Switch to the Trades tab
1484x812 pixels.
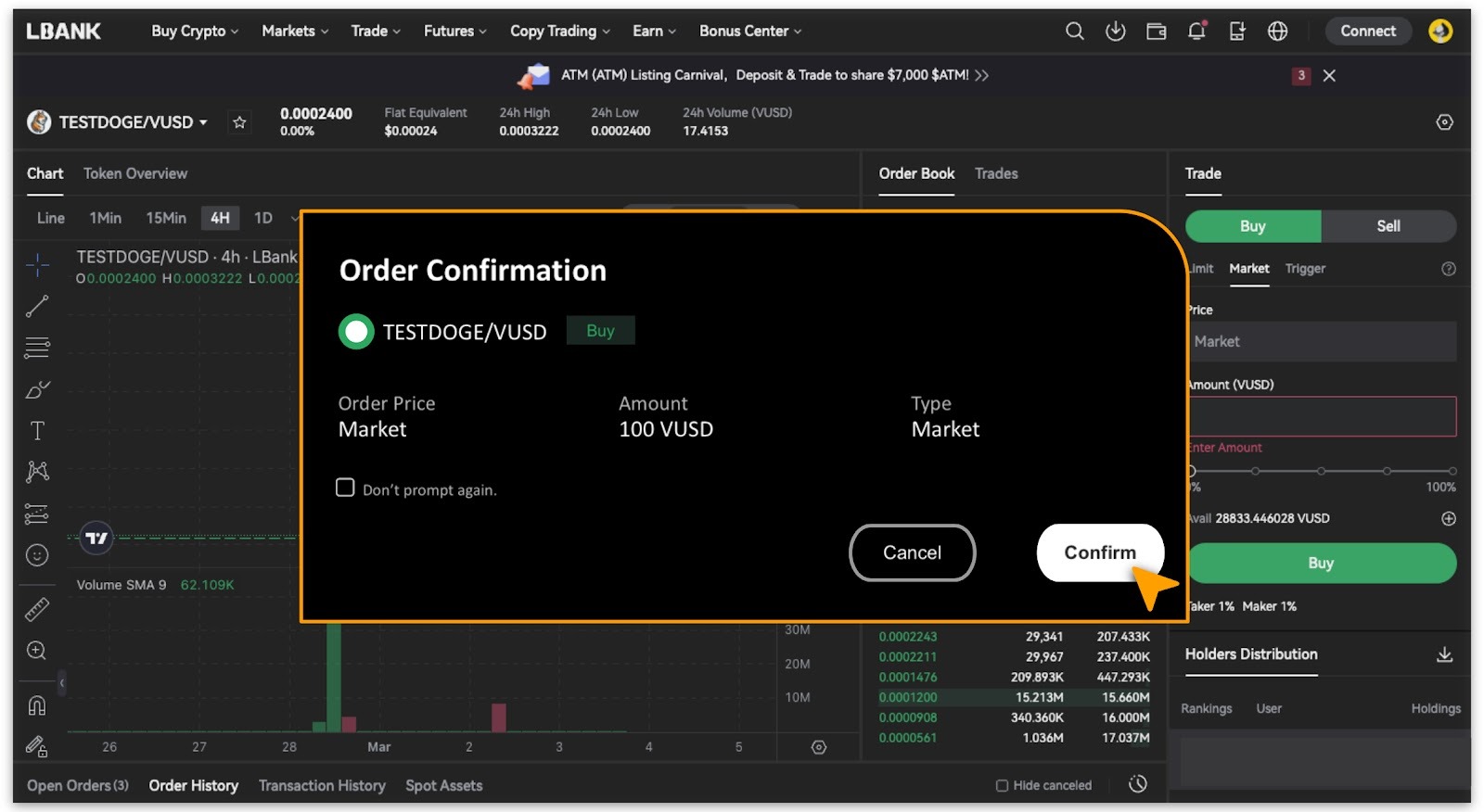[995, 174]
